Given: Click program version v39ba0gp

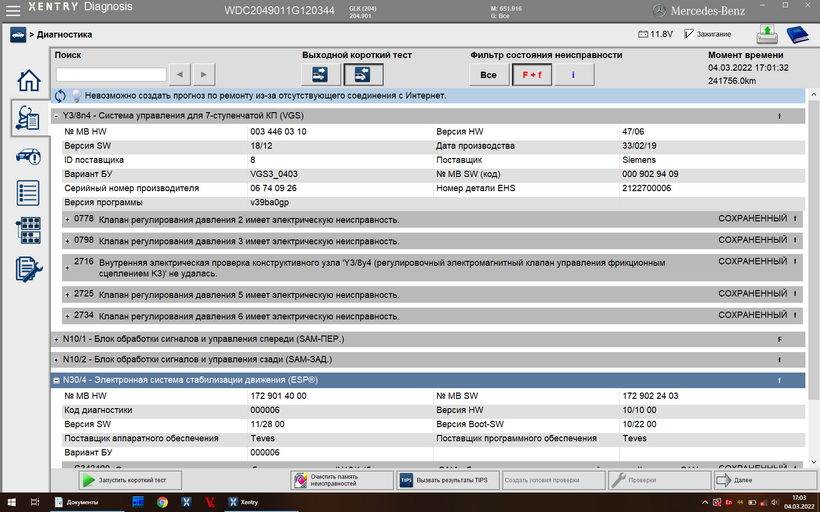Looking at the screenshot, I should point(269,202).
